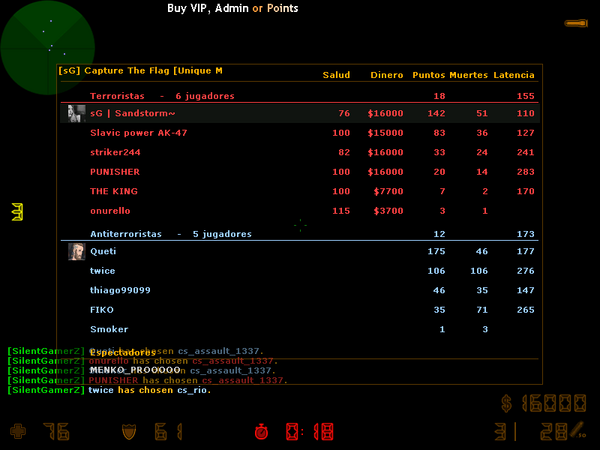Click Sandstorm's points value 142
The height and width of the screenshot is (450, 600).
[x=436, y=113]
